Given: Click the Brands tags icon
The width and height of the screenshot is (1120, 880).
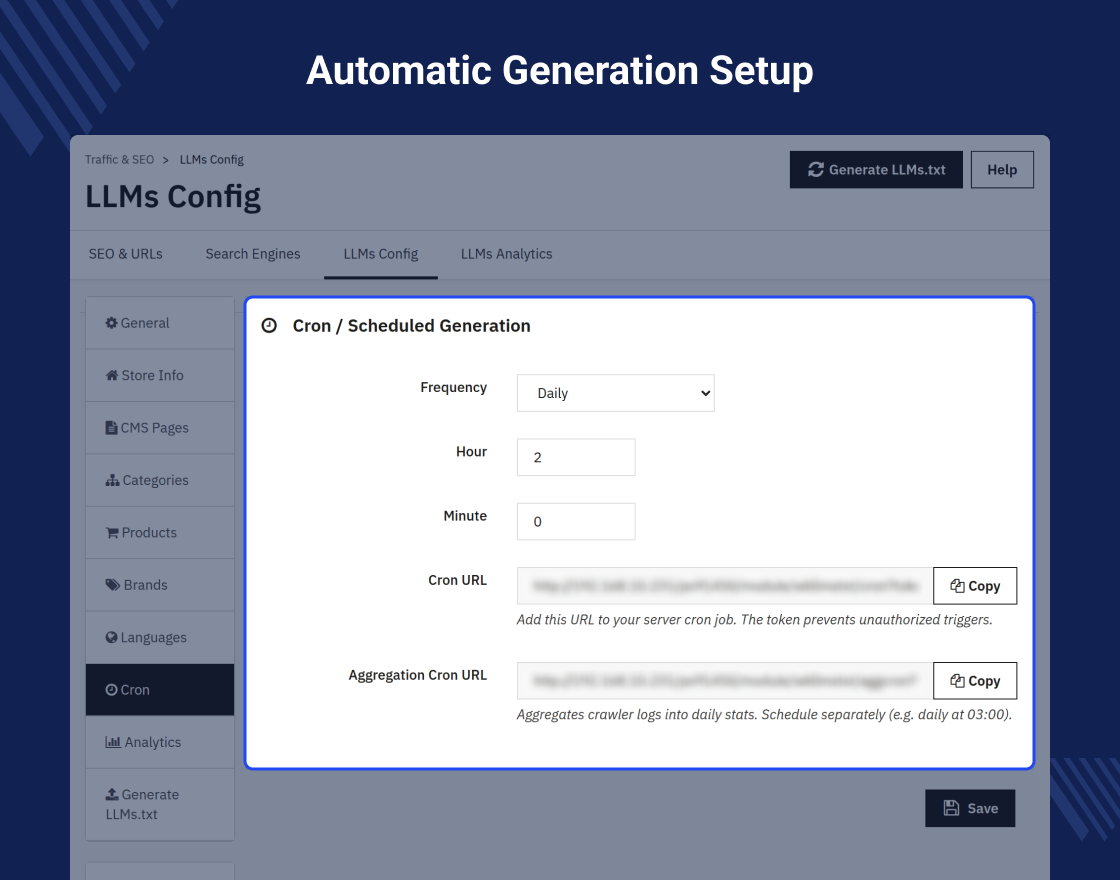Looking at the screenshot, I should click(x=113, y=584).
